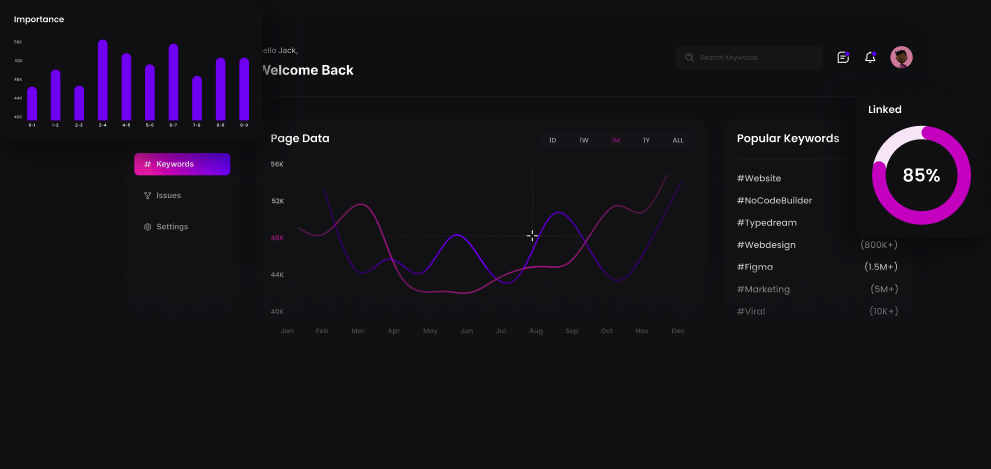Click the 1-2 bar in Importance chart
The width and height of the screenshot is (991, 469).
click(56, 95)
